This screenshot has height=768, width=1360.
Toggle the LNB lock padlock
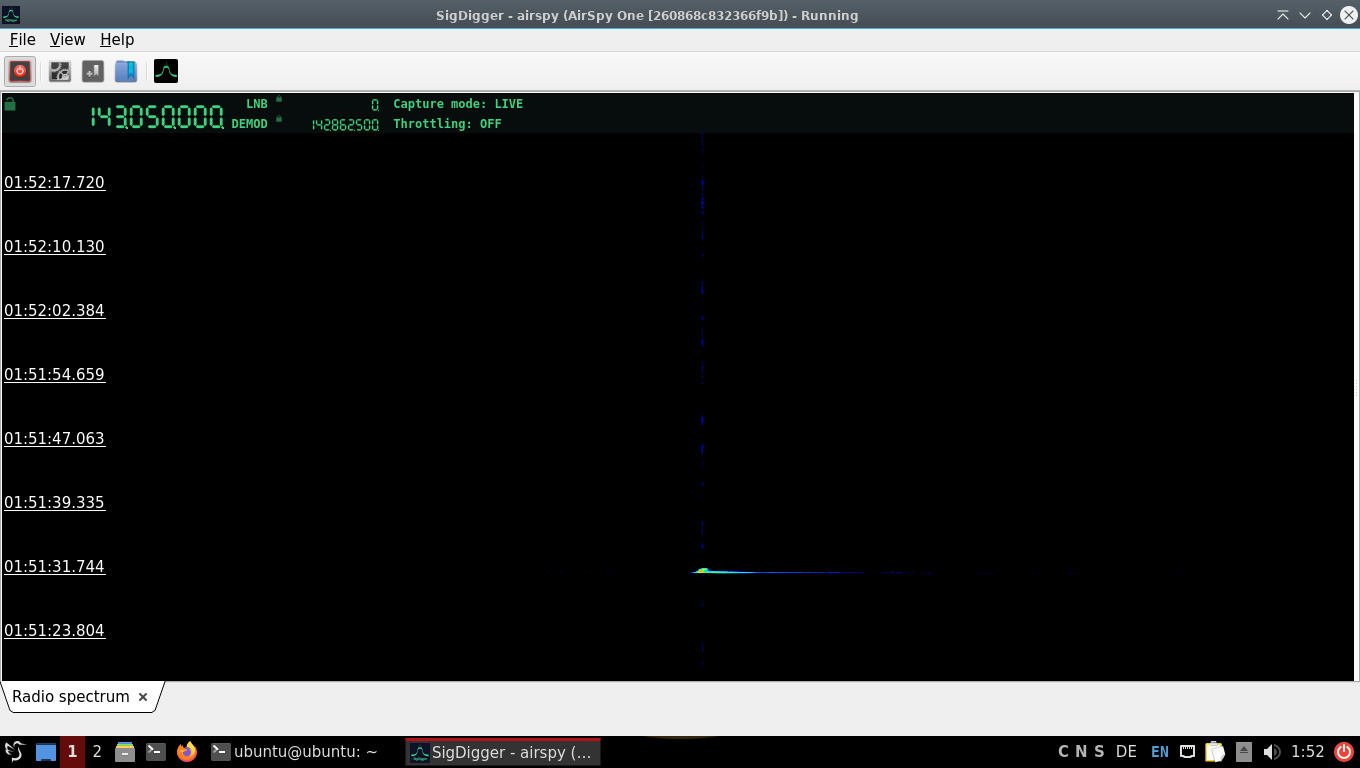coord(279,99)
